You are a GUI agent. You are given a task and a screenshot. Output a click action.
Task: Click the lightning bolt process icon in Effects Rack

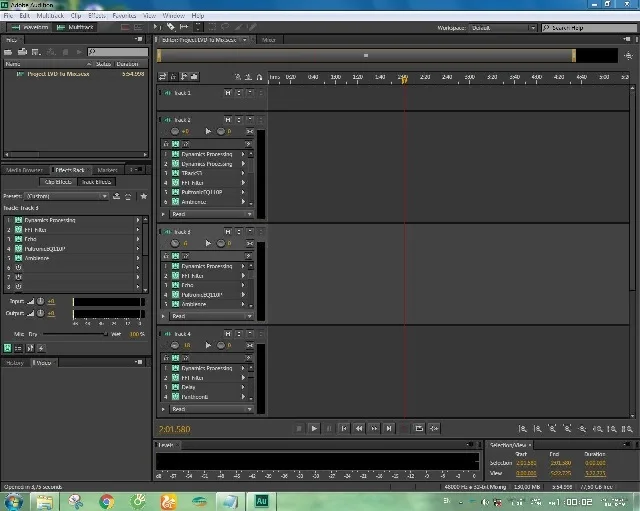point(41,348)
